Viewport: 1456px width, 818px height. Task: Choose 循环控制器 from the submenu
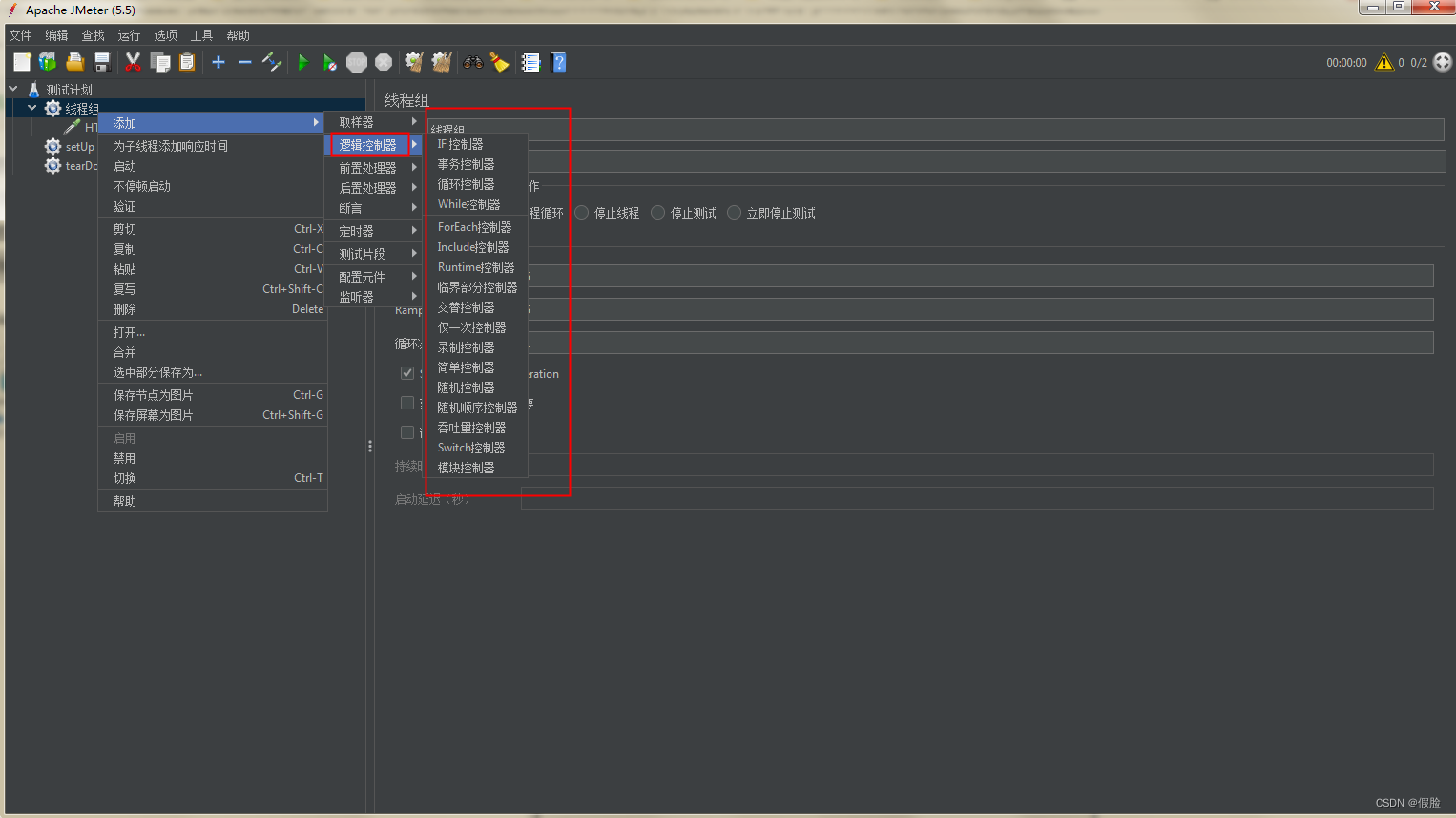[x=476, y=184]
